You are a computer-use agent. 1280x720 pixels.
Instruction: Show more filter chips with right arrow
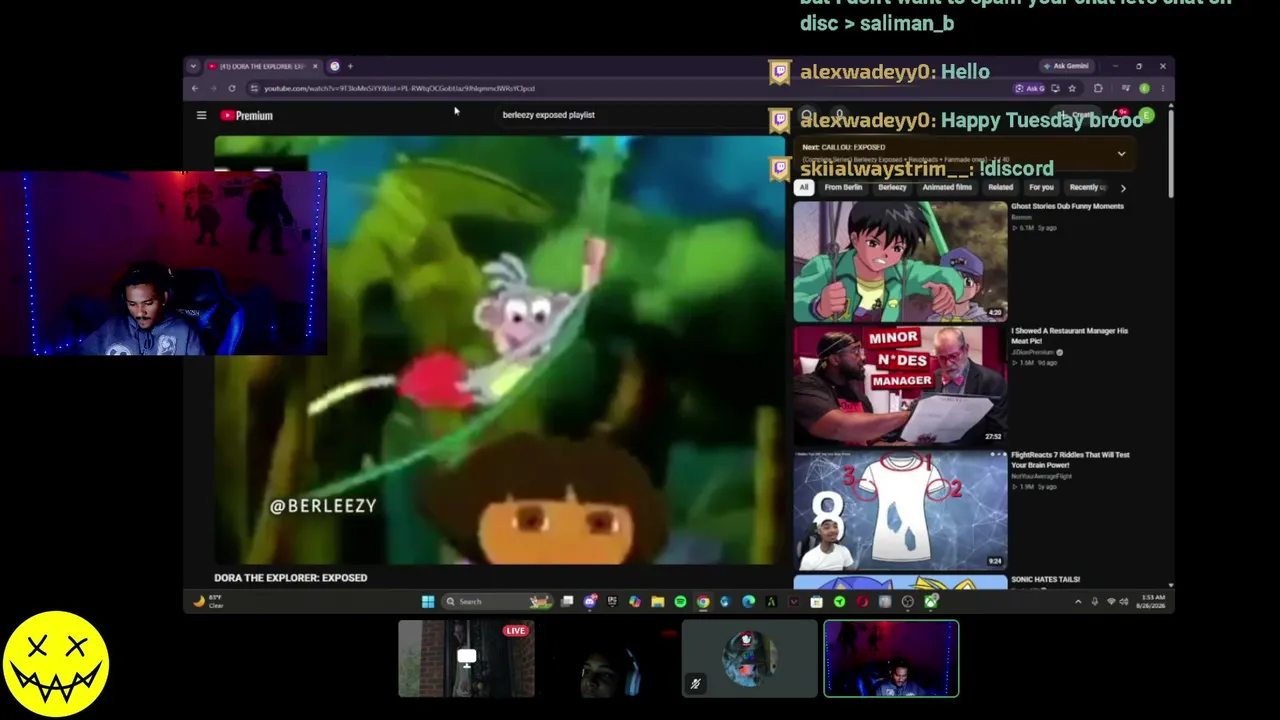(1123, 188)
